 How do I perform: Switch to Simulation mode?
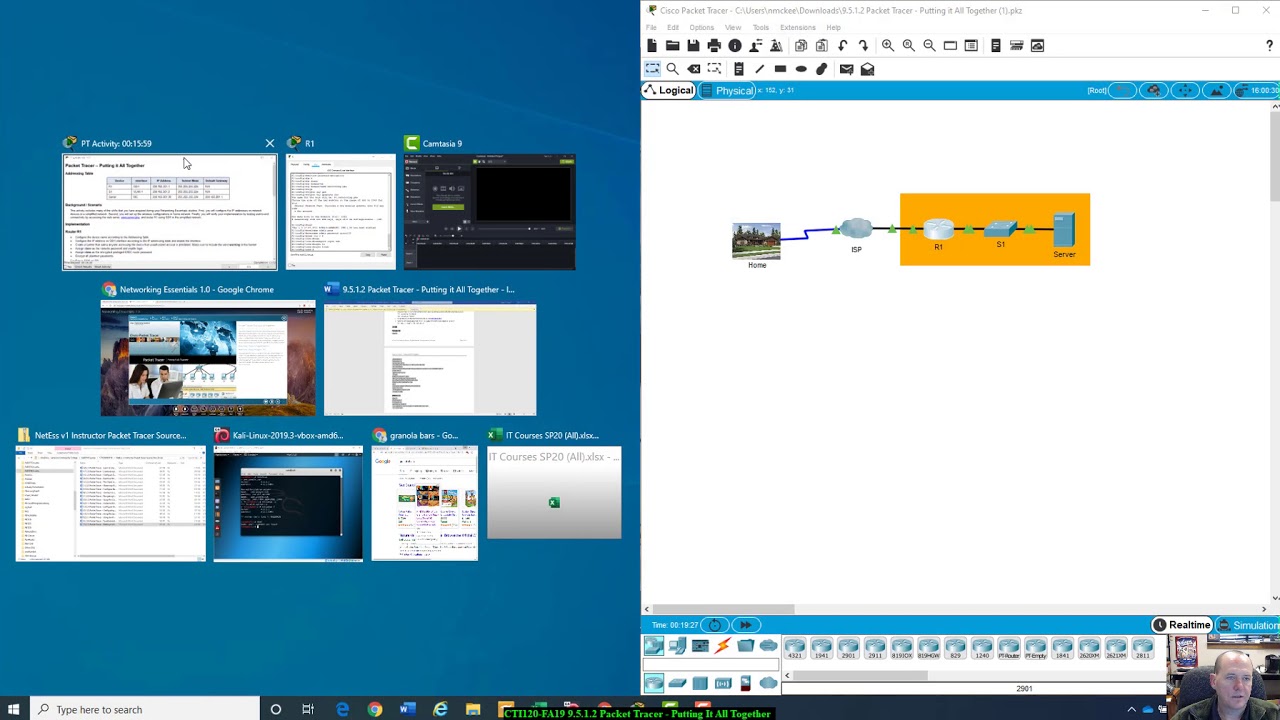tap(1248, 625)
